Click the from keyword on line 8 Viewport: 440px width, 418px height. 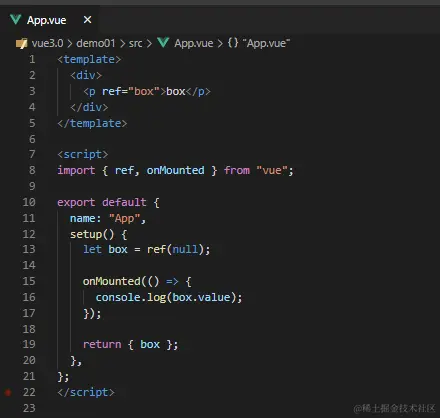tap(237, 170)
